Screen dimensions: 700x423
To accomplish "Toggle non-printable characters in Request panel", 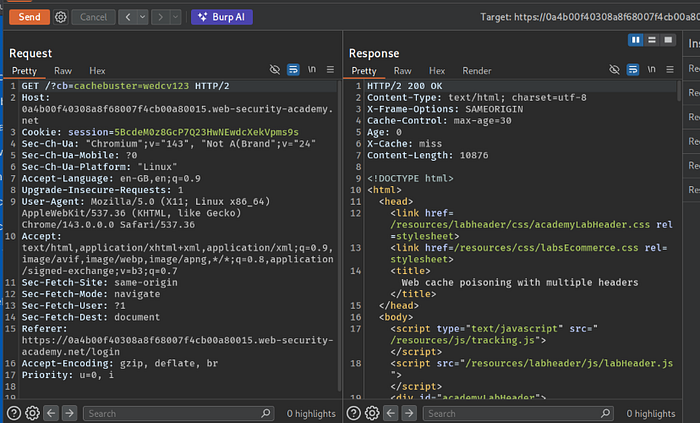I will point(312,69).
